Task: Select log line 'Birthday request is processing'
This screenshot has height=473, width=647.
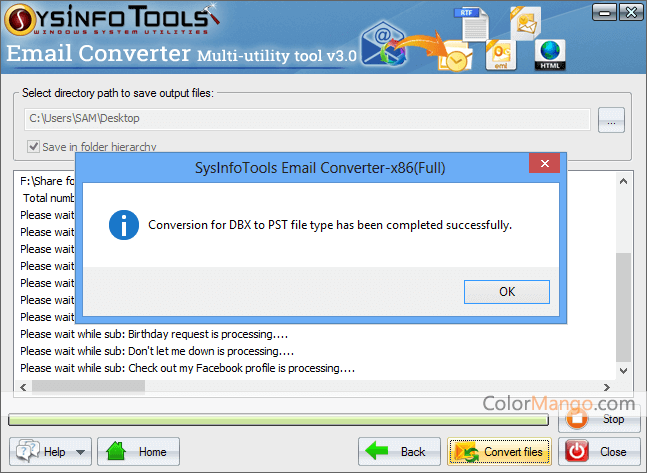Action: (154, 334)
